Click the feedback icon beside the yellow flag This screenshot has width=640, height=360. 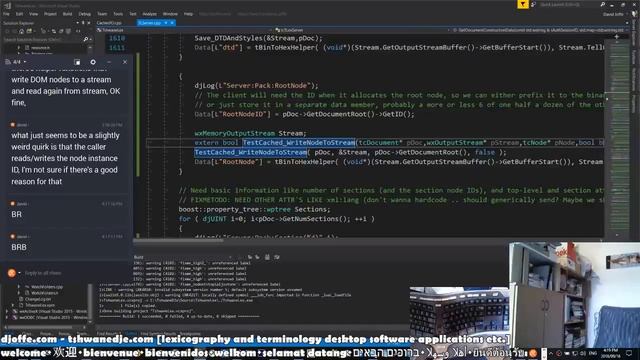click(x=533, y=4)
